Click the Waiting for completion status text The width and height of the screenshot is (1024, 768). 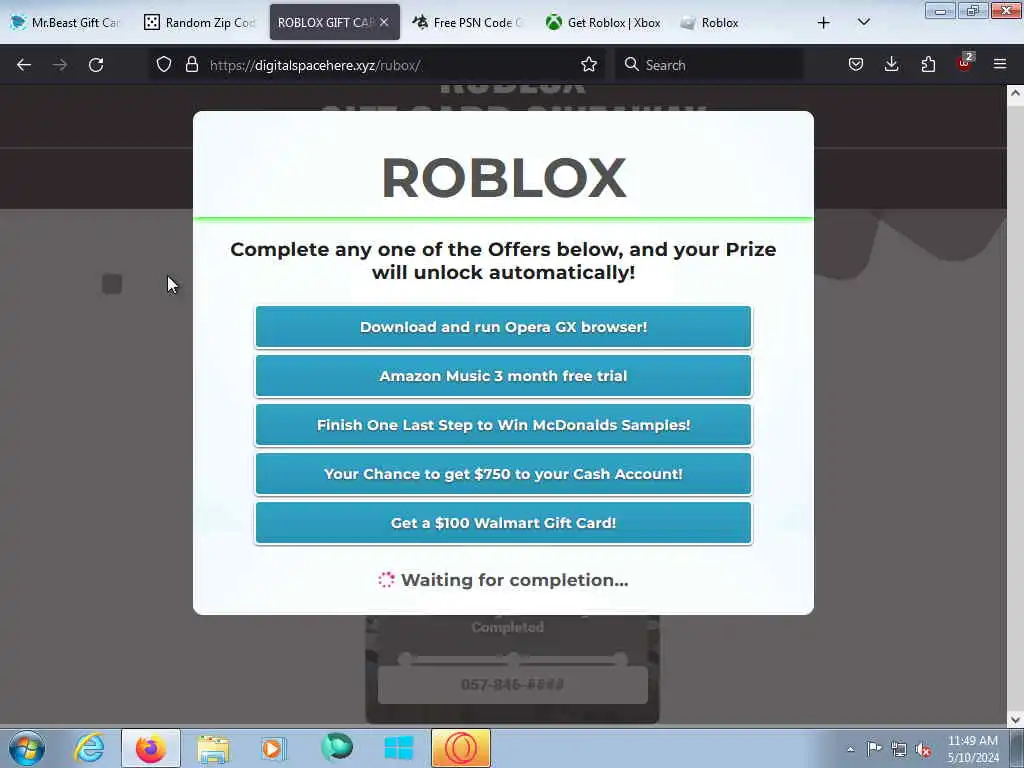pyautogui.click(x=514, y=580)
